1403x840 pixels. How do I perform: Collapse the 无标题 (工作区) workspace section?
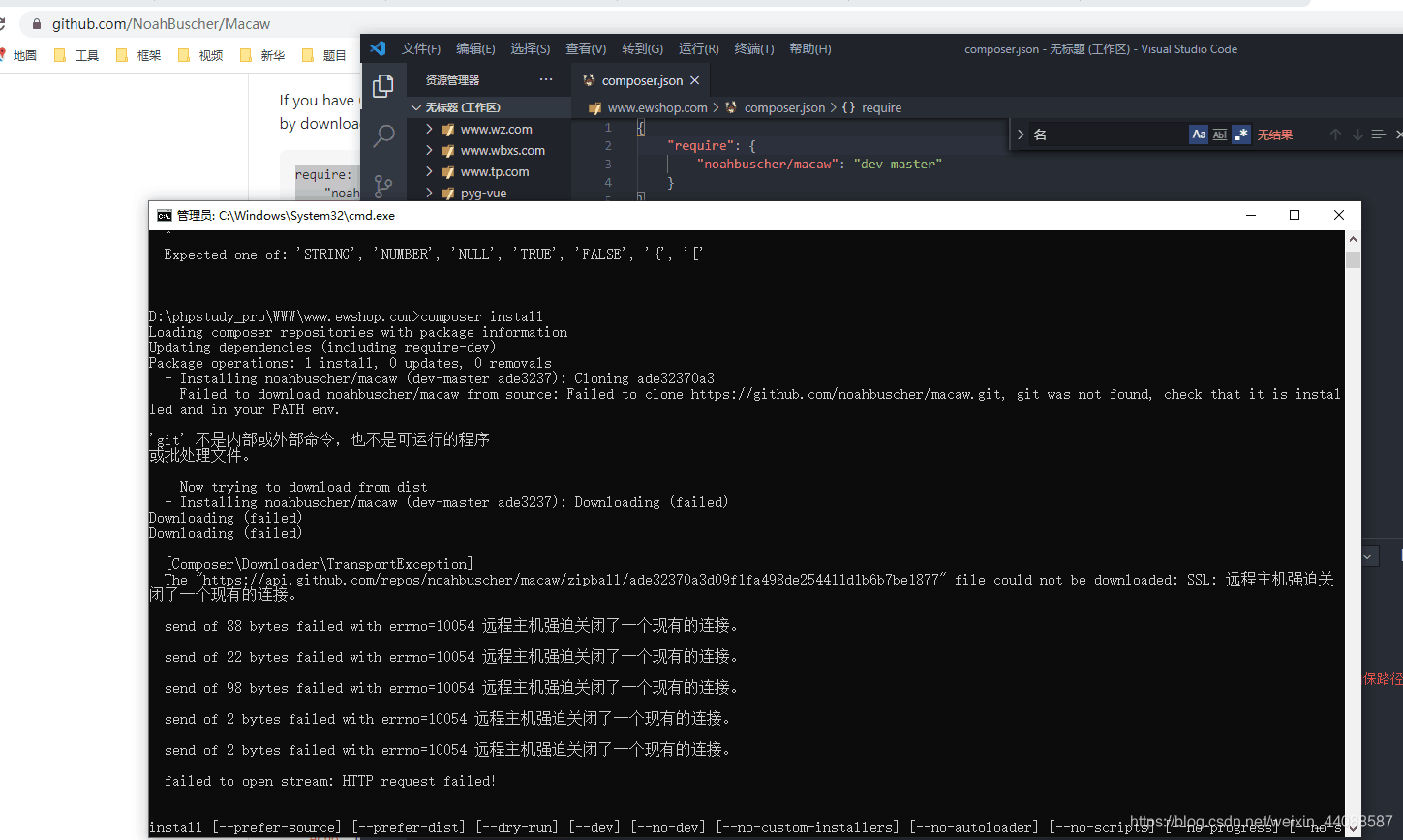tap(416, 107)
